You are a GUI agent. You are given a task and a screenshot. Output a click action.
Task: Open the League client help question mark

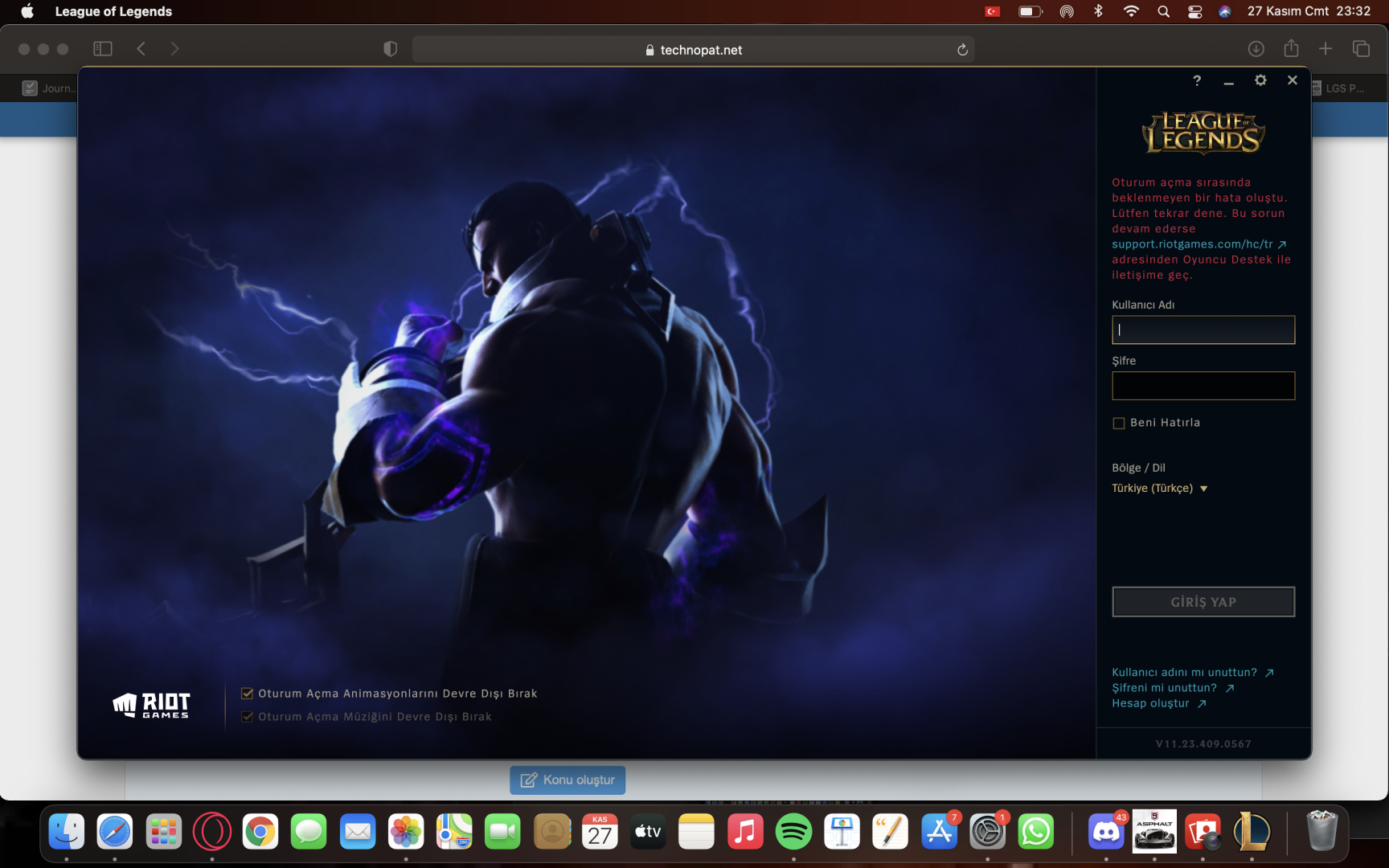point(1197,80)
